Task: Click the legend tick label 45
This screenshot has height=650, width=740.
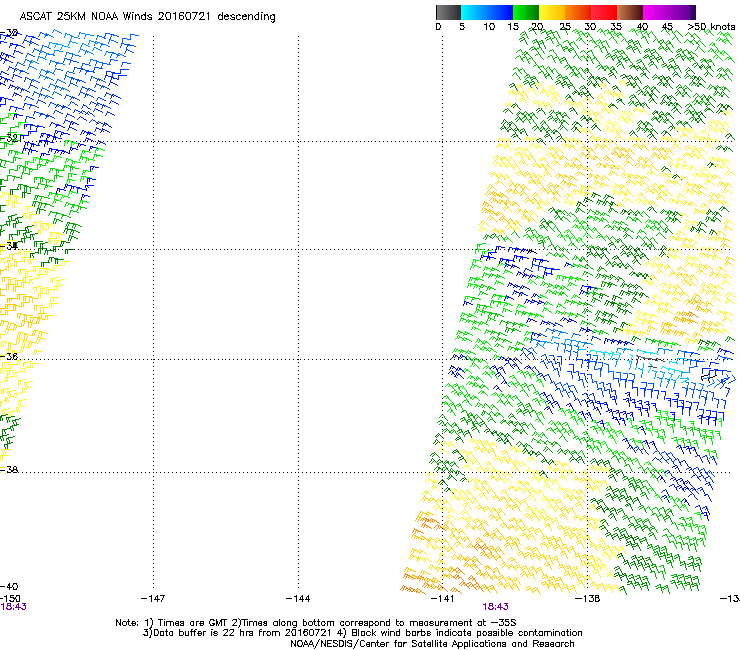Action: (x=667, y=27)
